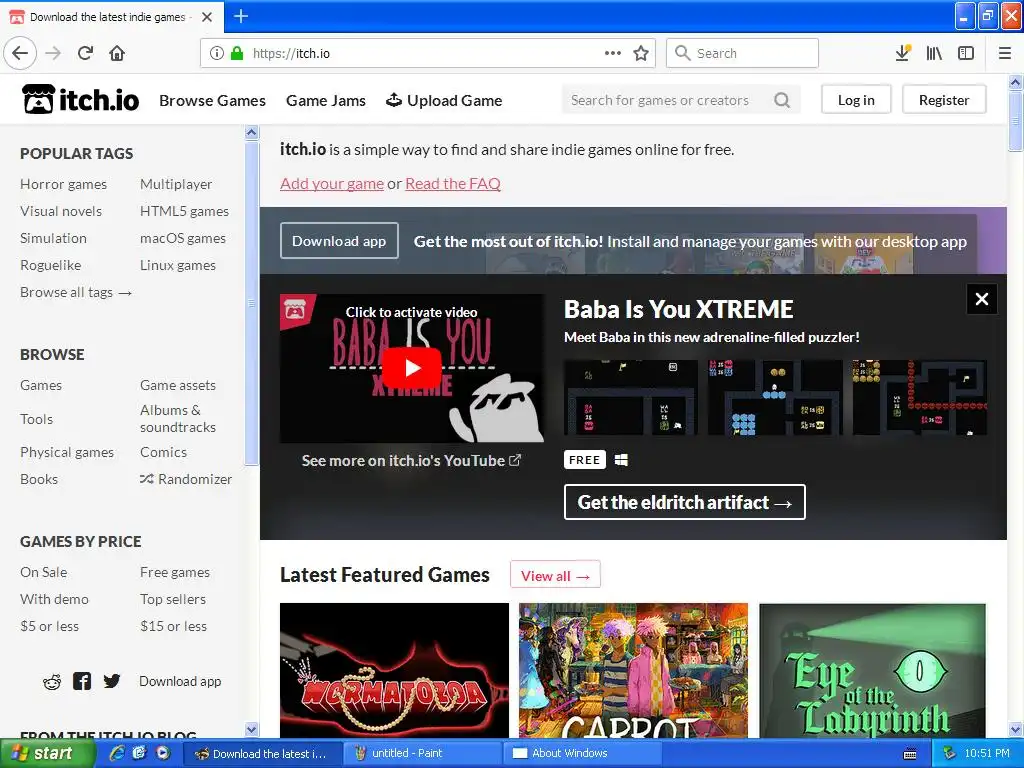
Task: Open the Randomizer link in Browse section
Action: pyautogui.click(x=186, y=479)
